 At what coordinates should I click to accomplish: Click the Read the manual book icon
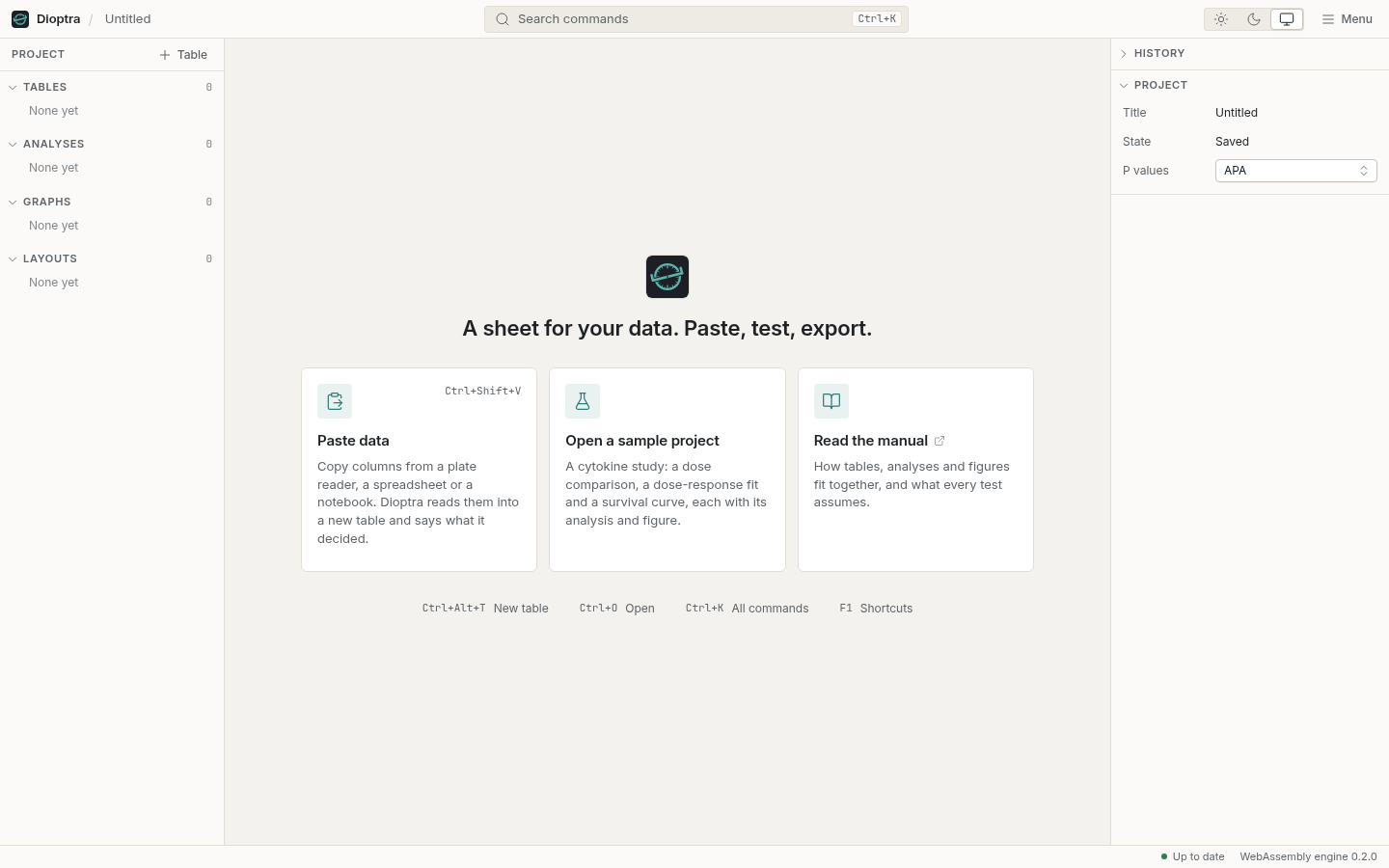click(x=831, y=401)
